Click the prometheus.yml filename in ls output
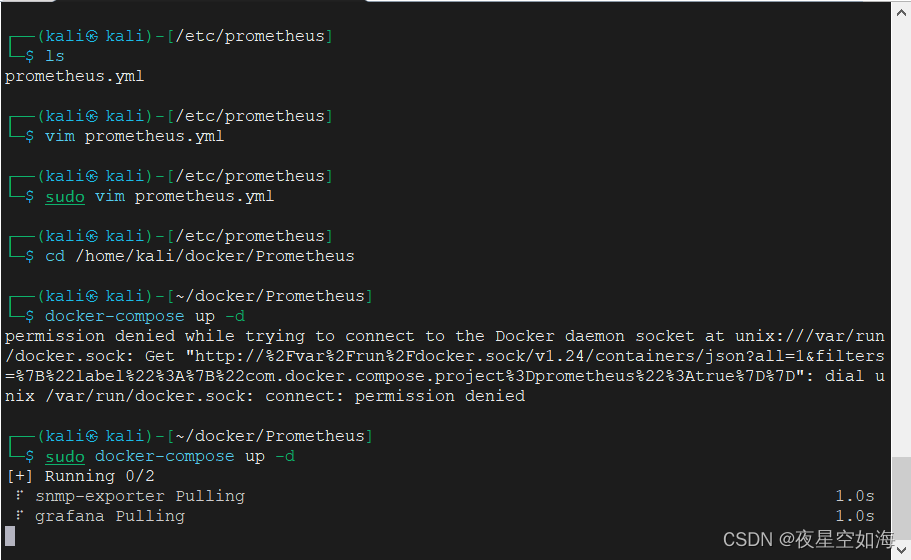911x560 pixels. pyautogui.click(x=74, y=76)
